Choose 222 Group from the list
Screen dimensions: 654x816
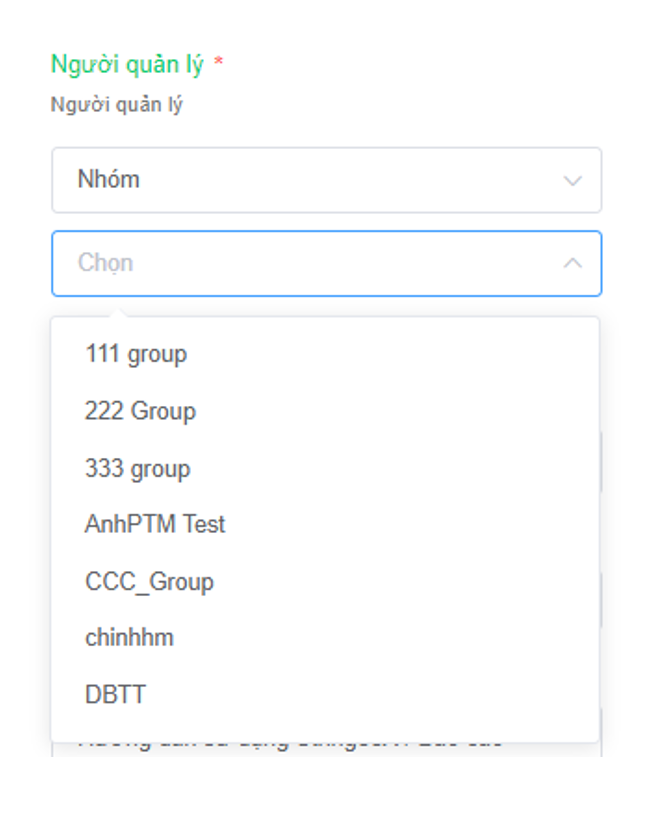(140, 411)
